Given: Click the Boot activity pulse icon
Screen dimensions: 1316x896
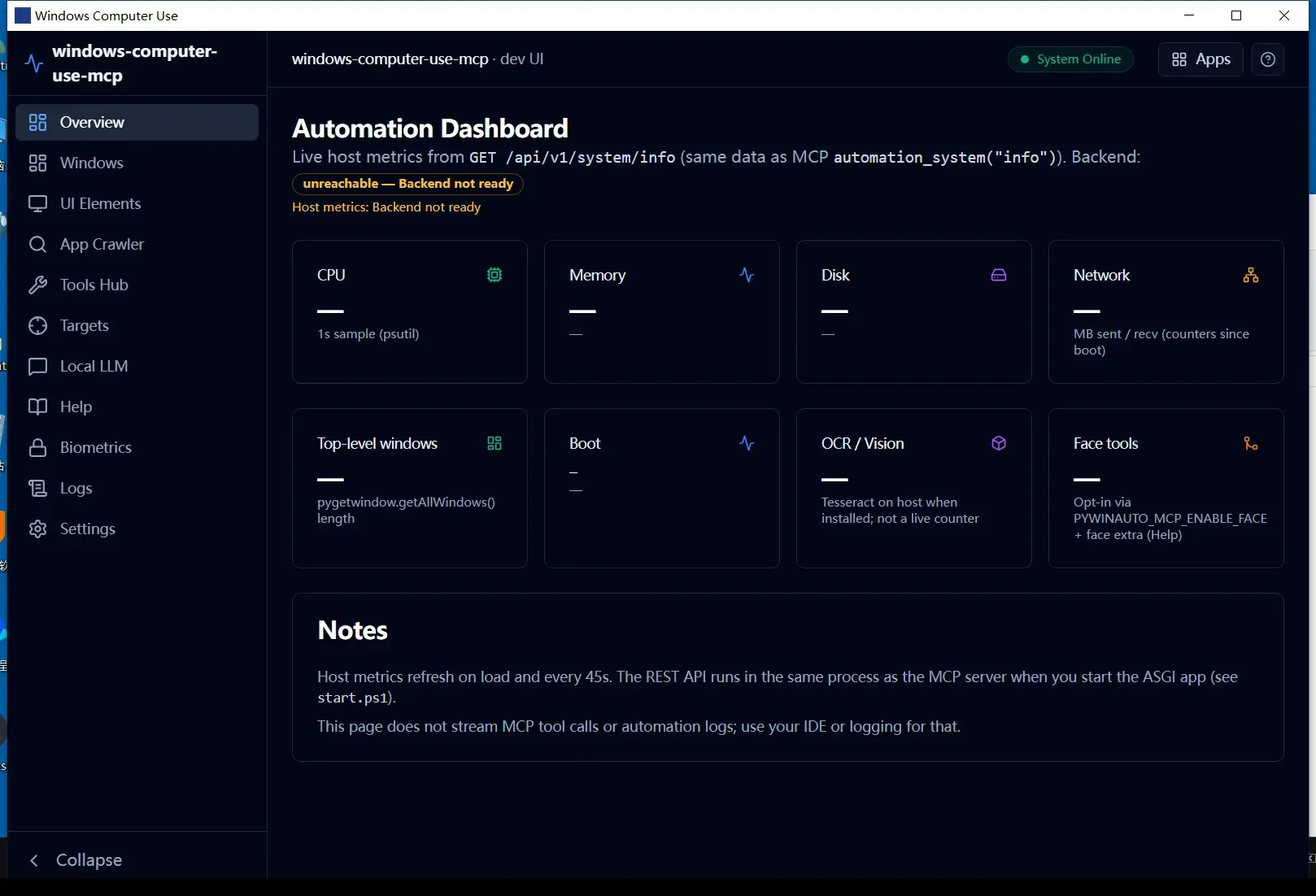Looking at the screenshot, I should (747, 443).
